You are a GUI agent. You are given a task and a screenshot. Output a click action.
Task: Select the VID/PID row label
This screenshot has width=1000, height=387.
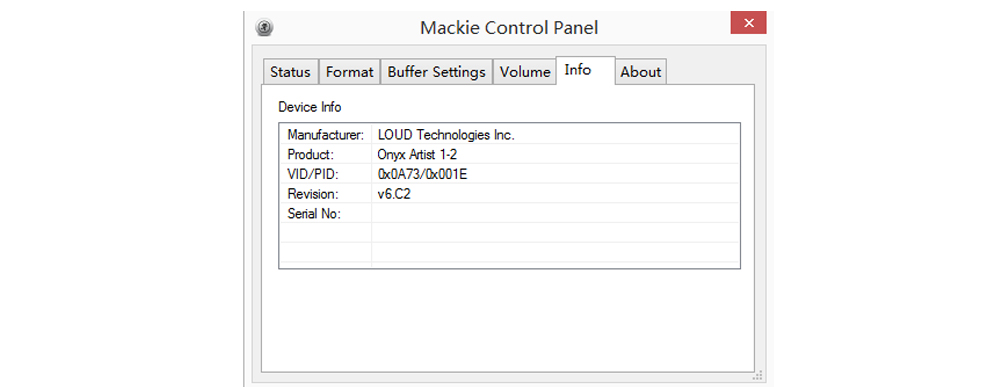(x=312, y=174)
